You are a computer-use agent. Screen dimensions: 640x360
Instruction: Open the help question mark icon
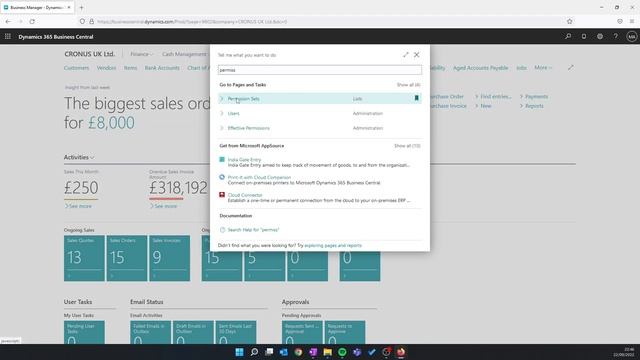[x=616, y=36]
